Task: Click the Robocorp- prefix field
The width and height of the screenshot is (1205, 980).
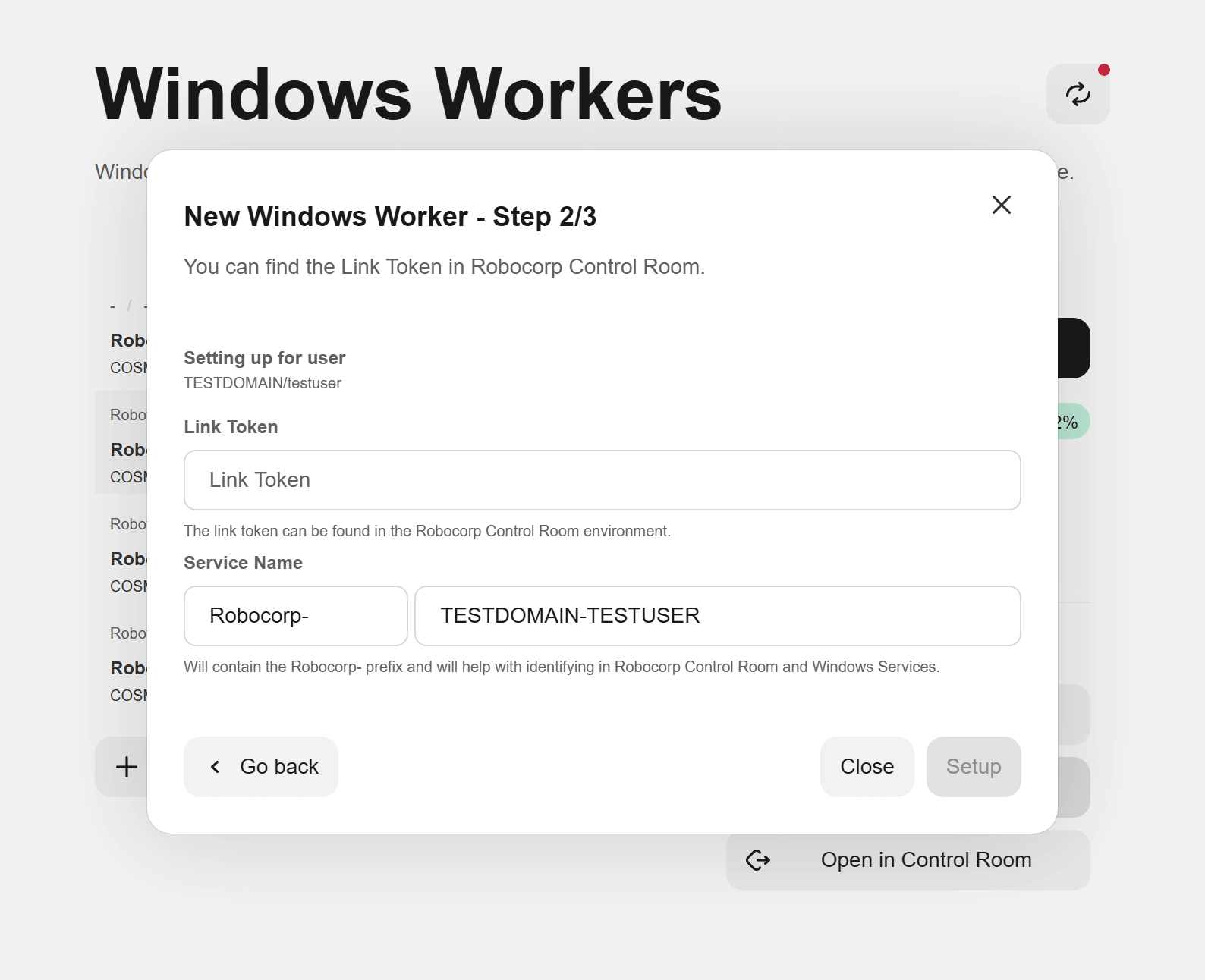Action: (x=296, y=616)
